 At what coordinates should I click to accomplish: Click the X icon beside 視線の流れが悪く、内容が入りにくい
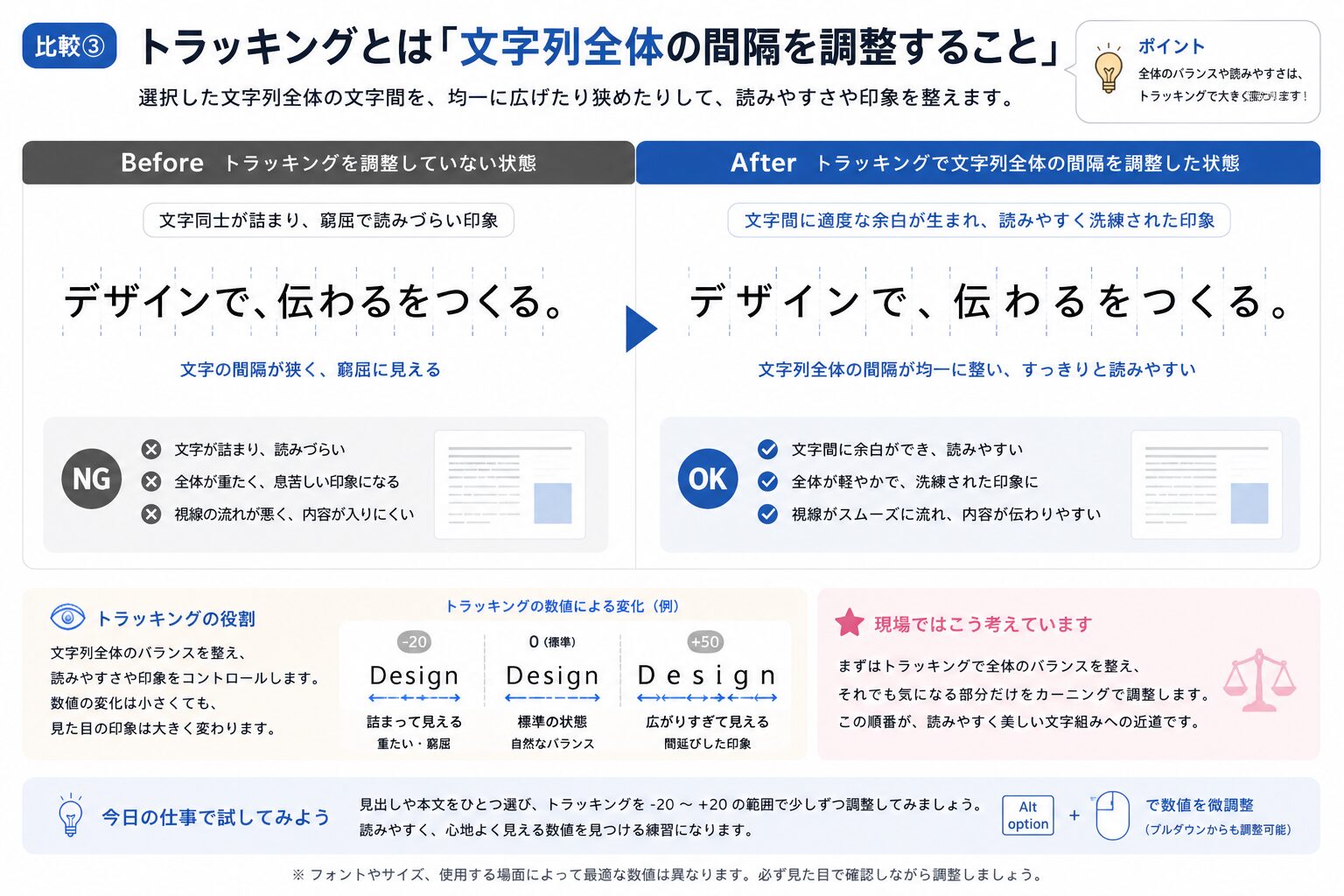tap(151, 514)
